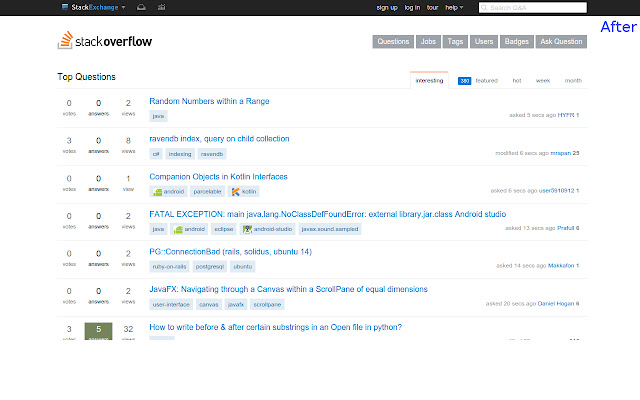The height and width of the screenshot is (400, 640).
Task: Click 'modified 6 secs ago' text
Action: (x=522, y=153)
